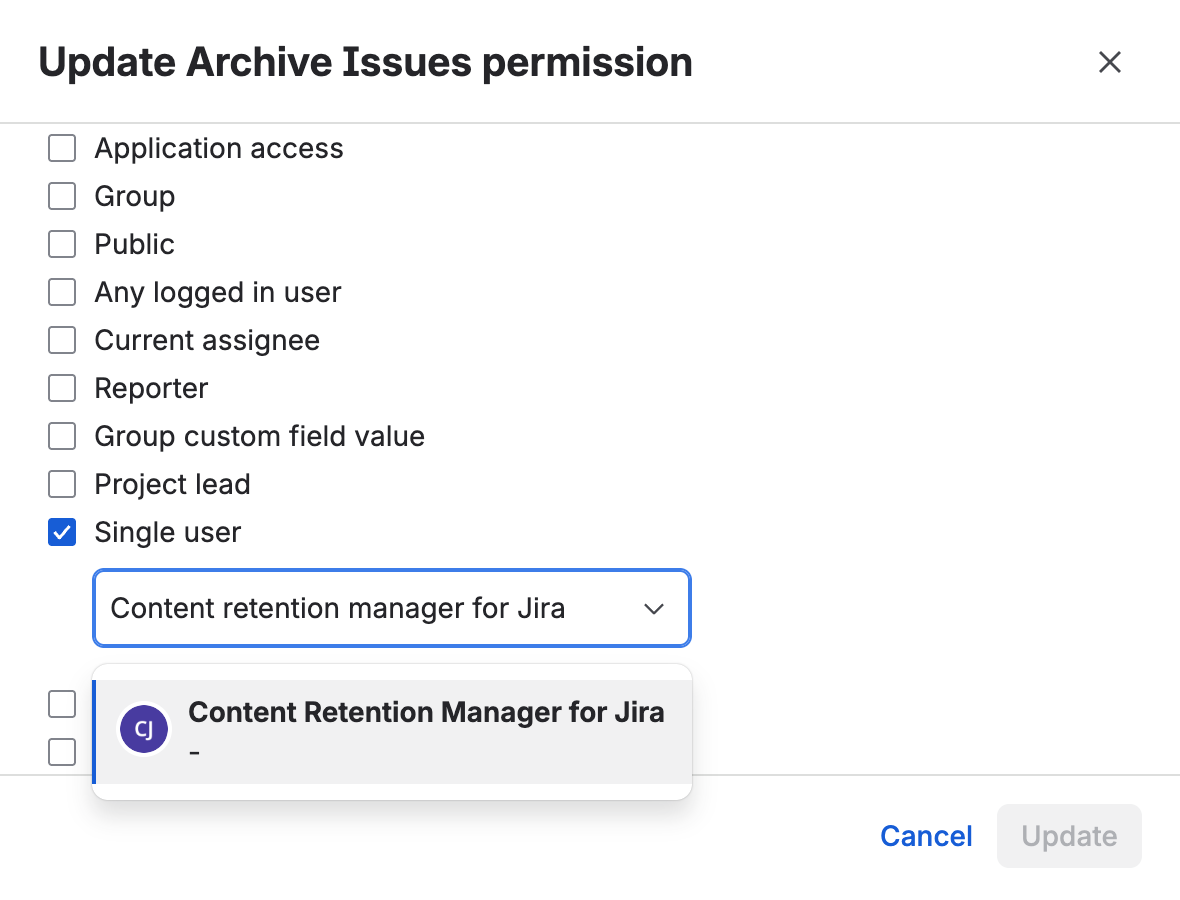This screenshot has height=900, width=1180.
Task: Check the Project lead checkbox
Action: click(x=62, y=485)
